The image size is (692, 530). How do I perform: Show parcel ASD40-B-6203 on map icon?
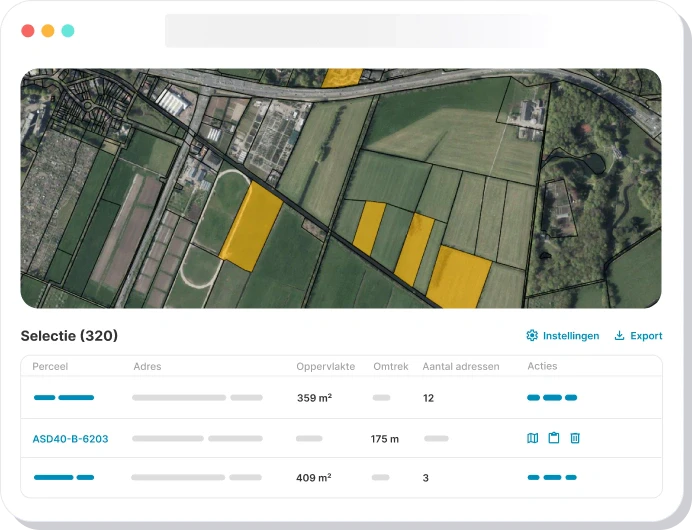click(533, 438)
